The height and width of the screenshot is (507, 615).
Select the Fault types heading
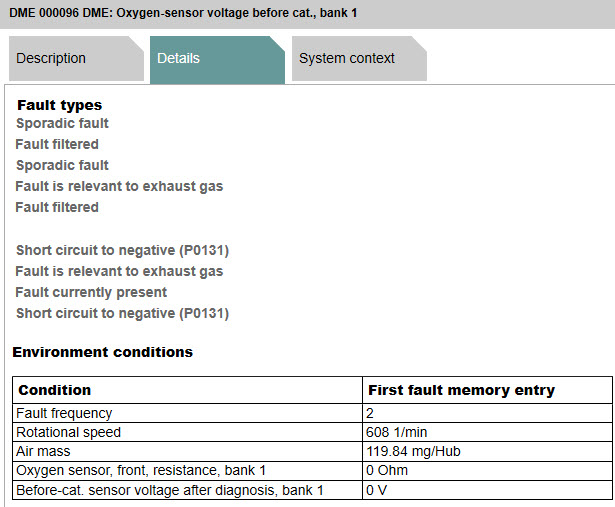point(59,105)
